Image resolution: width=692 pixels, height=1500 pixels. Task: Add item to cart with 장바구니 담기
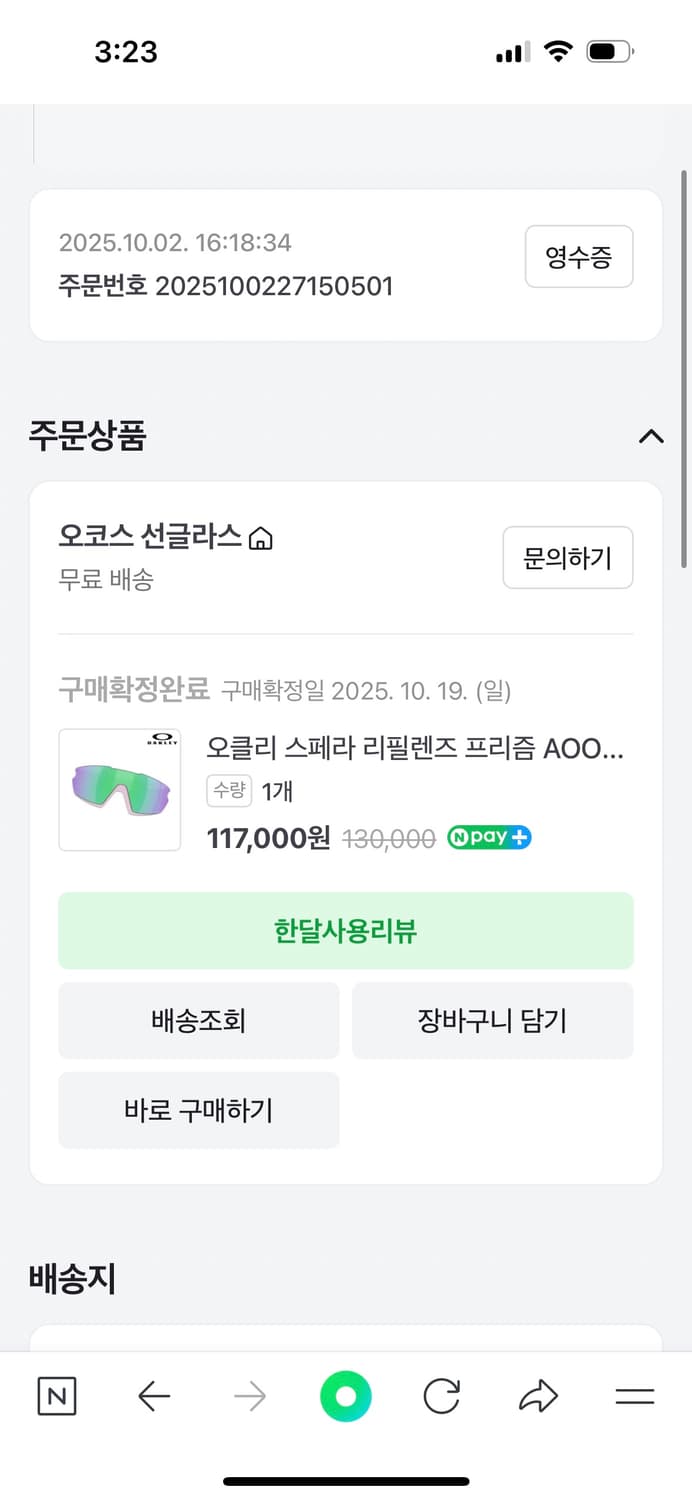492,1020
